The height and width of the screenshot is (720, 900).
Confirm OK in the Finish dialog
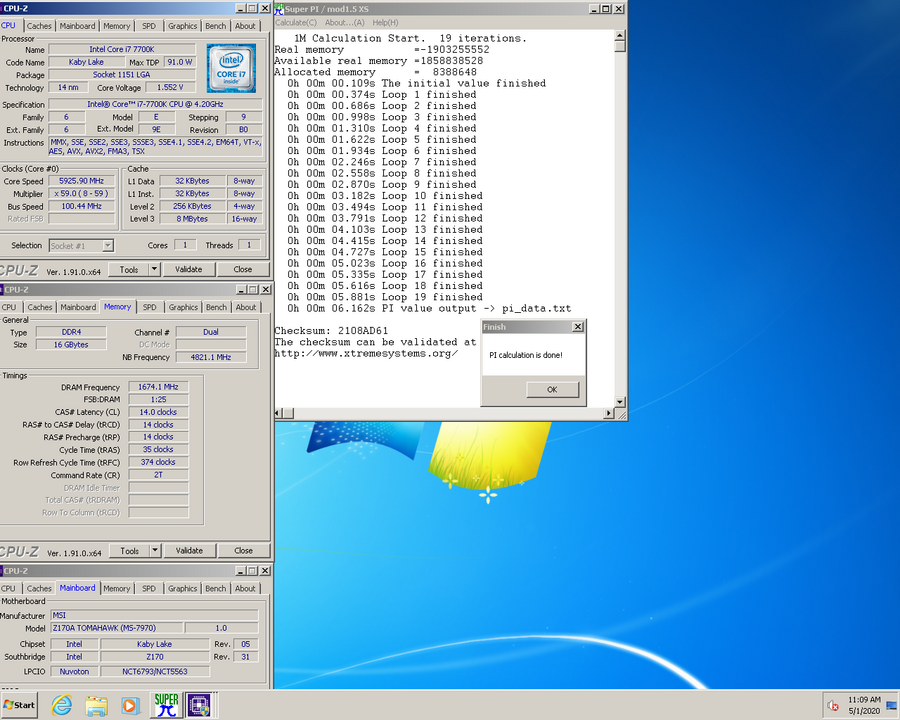click(552, 389)
